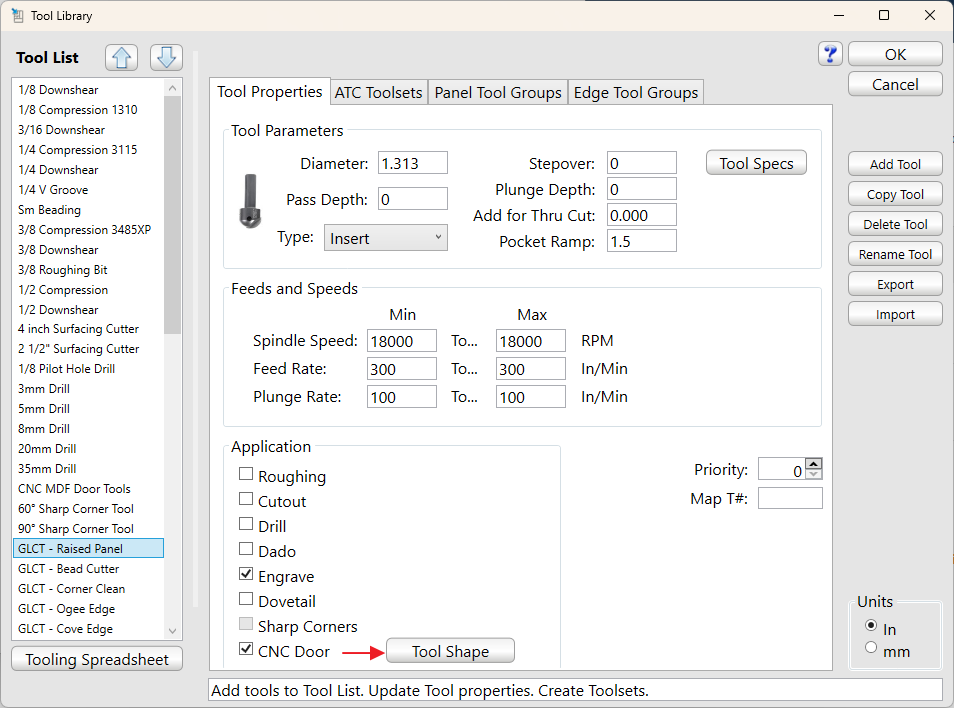
Task: Select mm units radio button
Action: pyautogui.click(x=871, y=649)
